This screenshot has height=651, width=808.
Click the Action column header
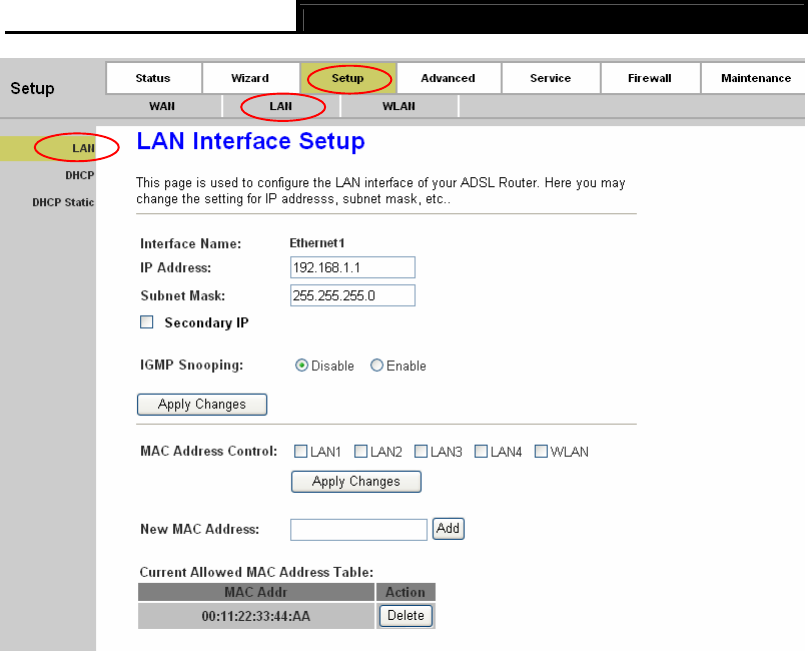(406, 592)
